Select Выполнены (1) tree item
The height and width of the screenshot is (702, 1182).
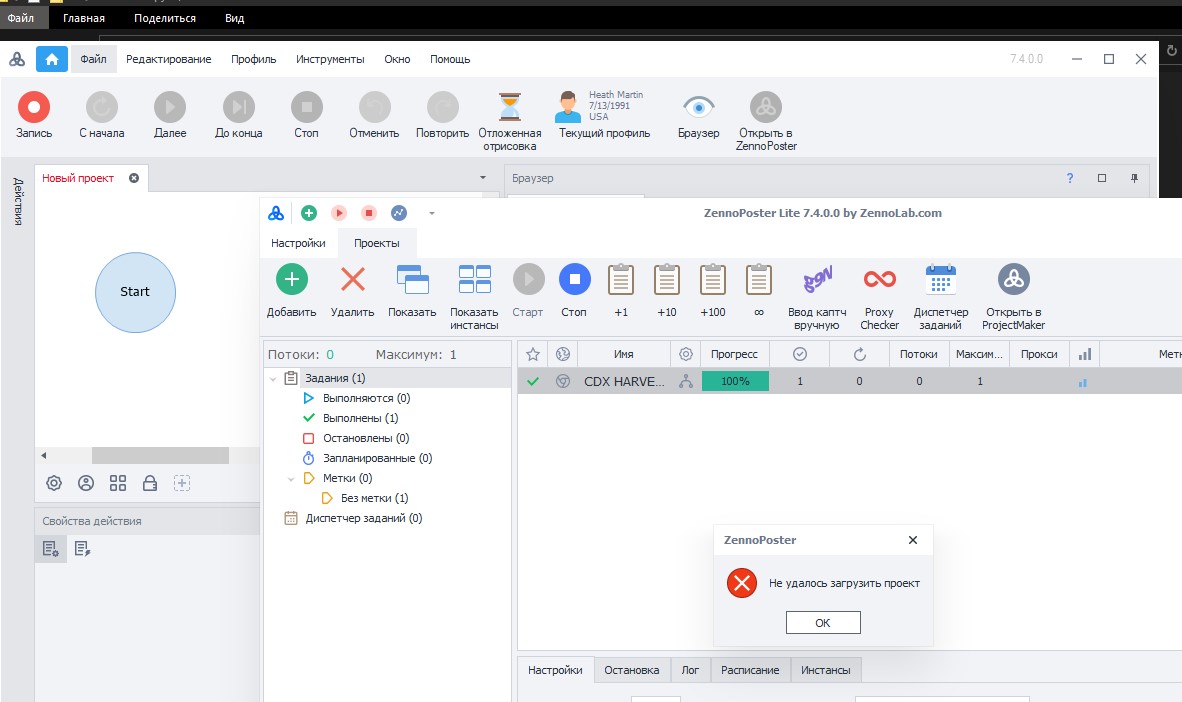click(x=360, y=418)
